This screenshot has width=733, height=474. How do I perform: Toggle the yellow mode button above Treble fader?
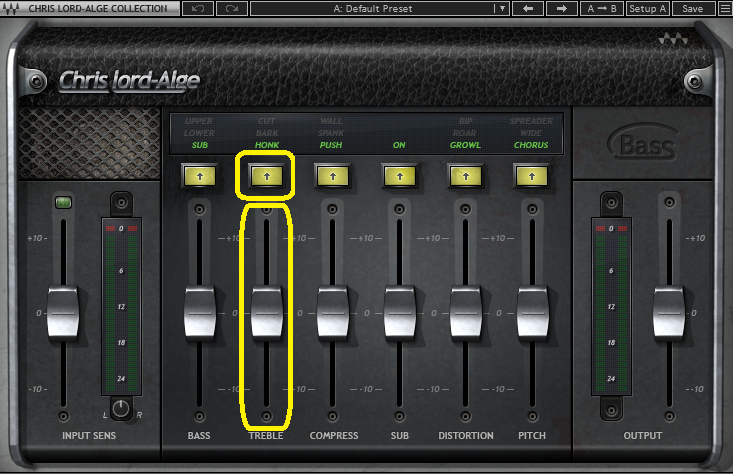click(265, 176)
